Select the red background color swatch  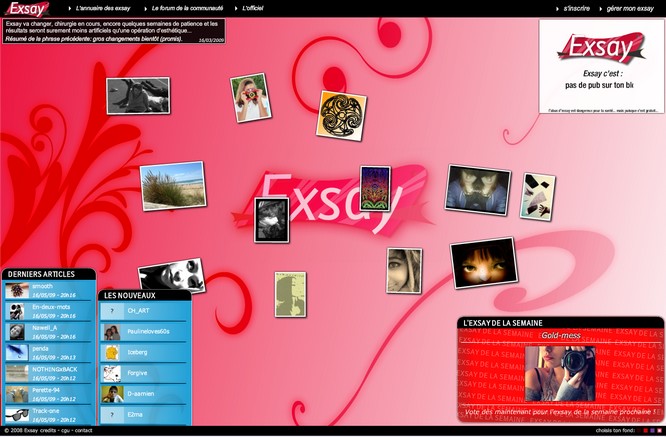tap(646, 430)
